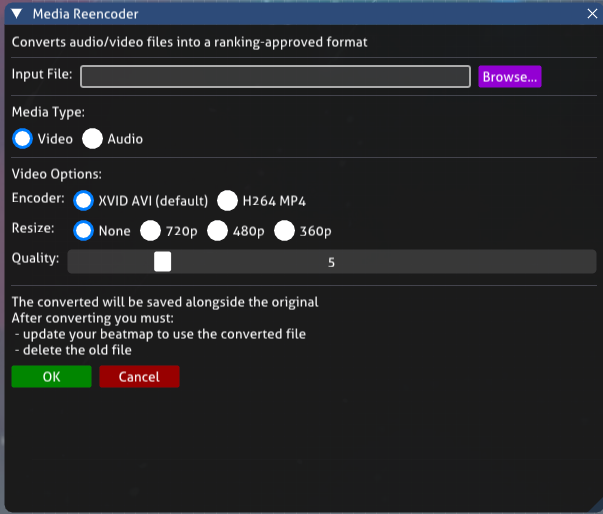Set Resize to 360p

coord(285,231)
